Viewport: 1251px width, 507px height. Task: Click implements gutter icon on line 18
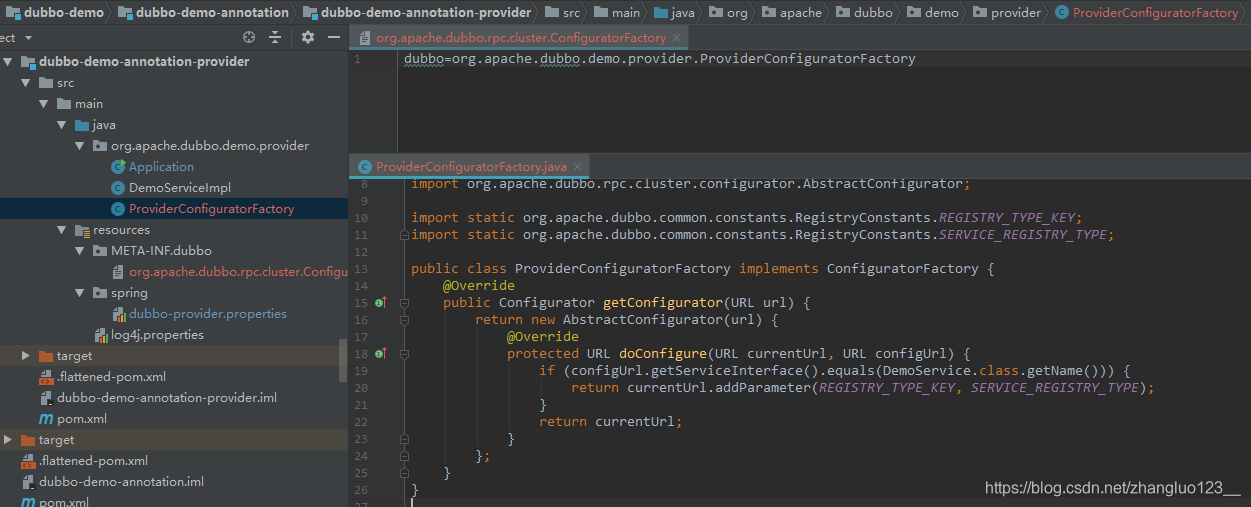(381, 353)
